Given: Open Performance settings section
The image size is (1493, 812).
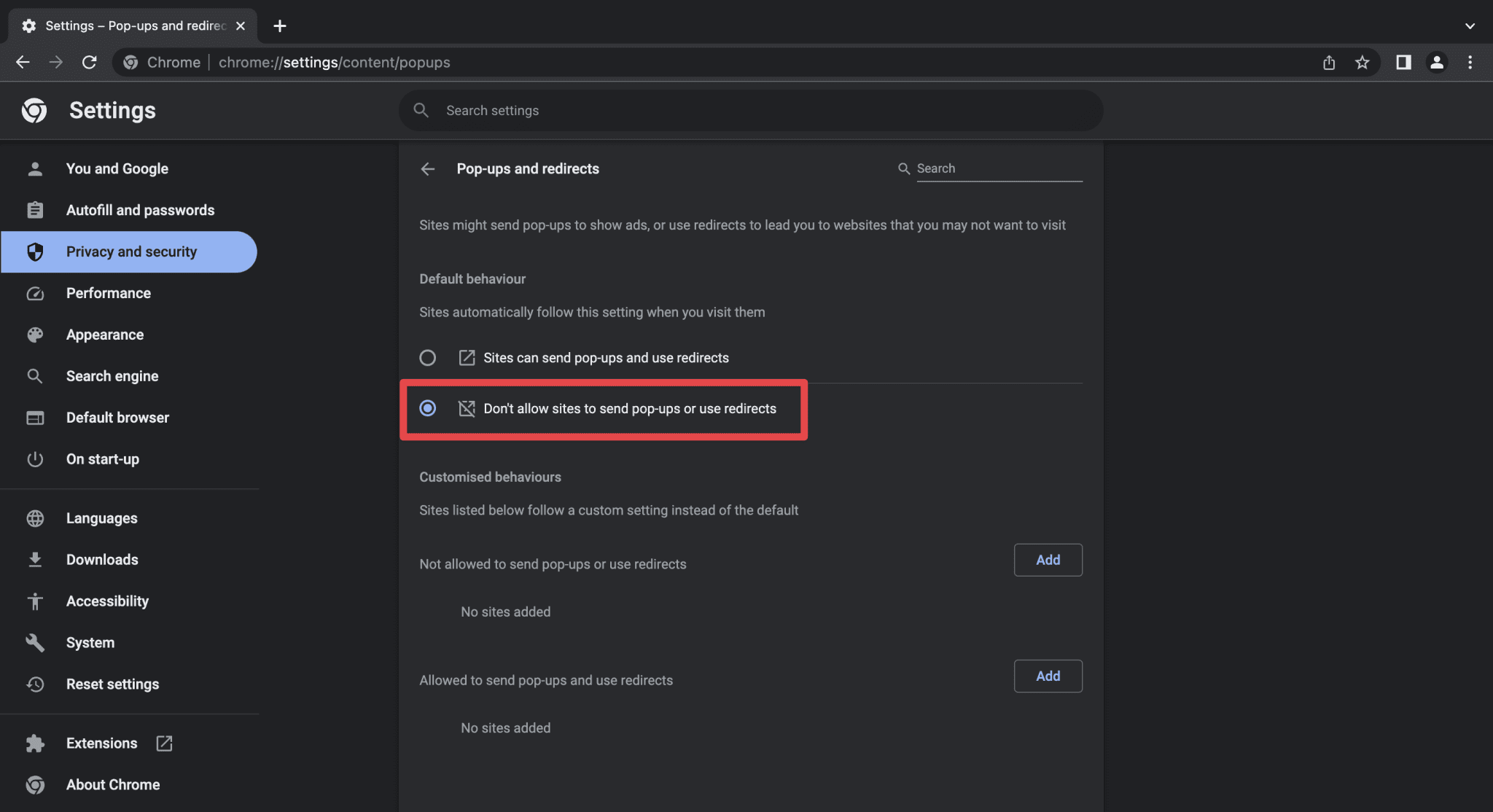Looking at the screenshot, I should [x=109, y=293].
